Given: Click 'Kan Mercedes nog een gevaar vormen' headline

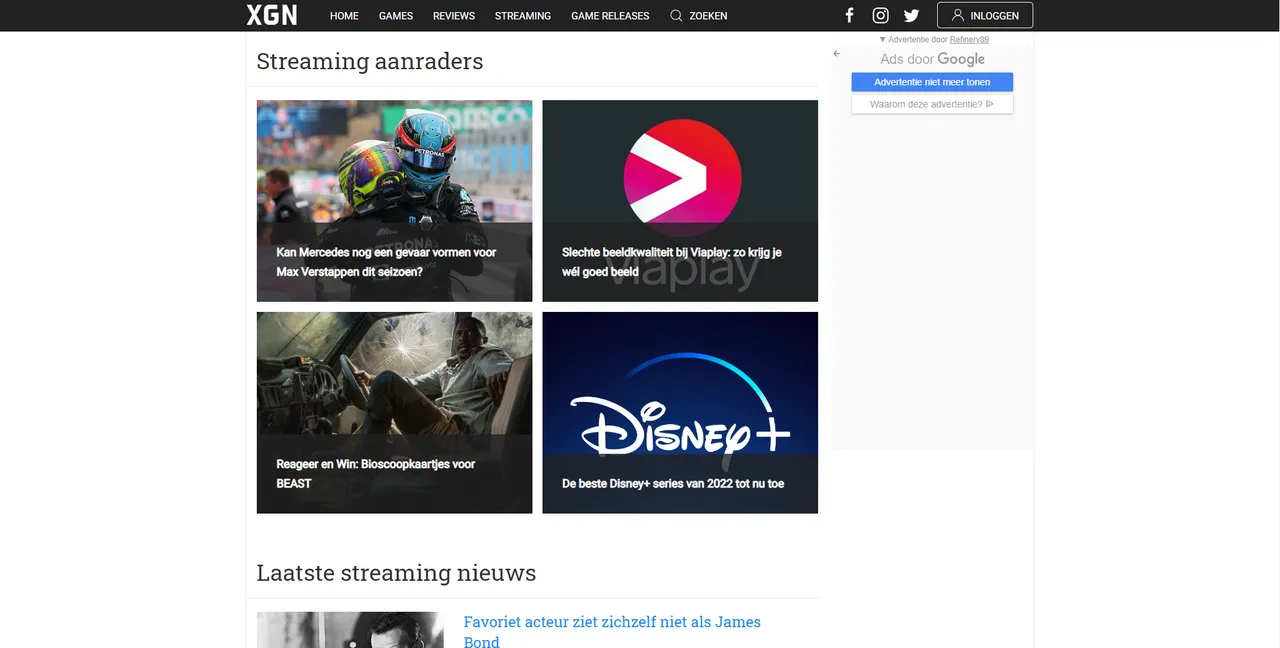Looking at the screenshot, I should click(386, 262).
